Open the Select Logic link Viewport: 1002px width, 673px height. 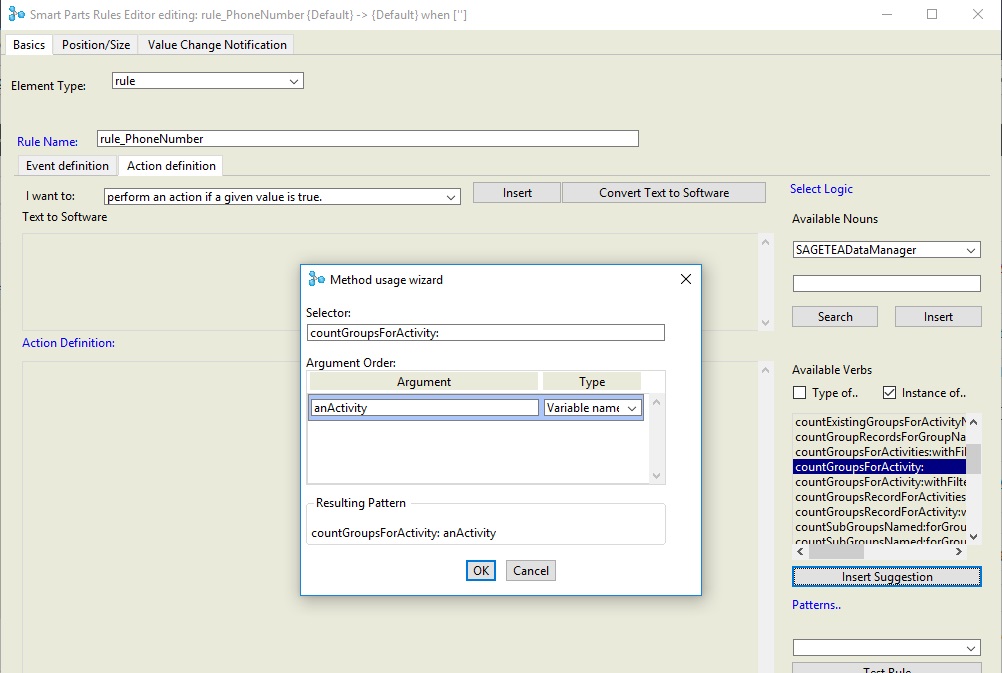coord(821,189)
